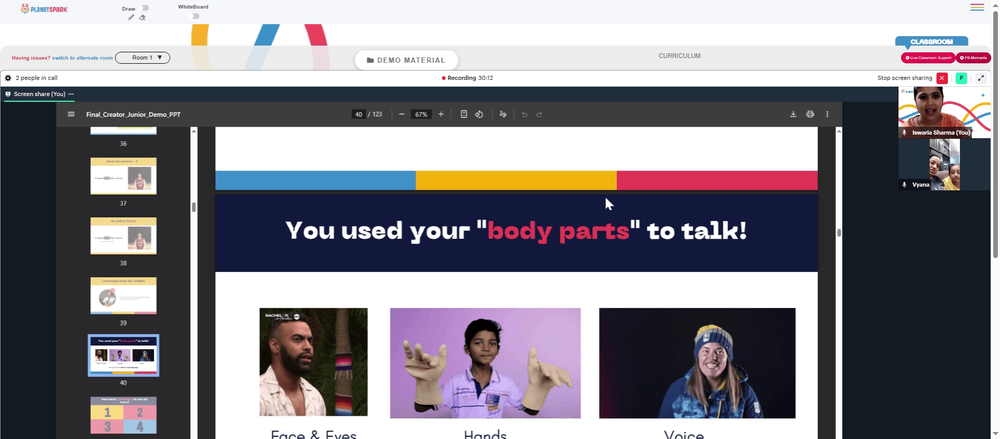Stop screen sharing with red X button
1000x439 pixels.
click(942, 78)
